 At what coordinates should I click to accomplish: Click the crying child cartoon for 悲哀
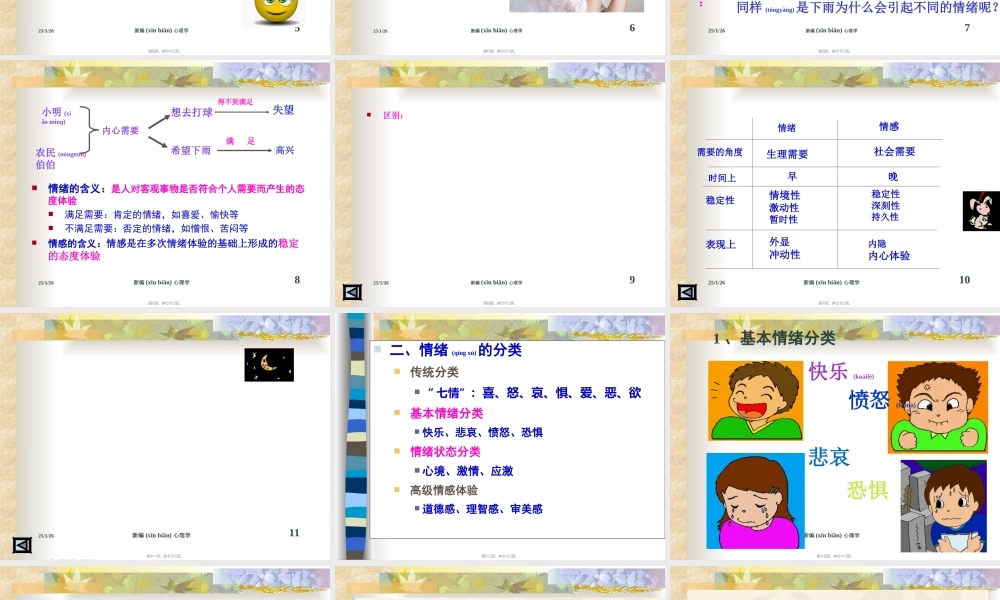click(x=755, y=500)
